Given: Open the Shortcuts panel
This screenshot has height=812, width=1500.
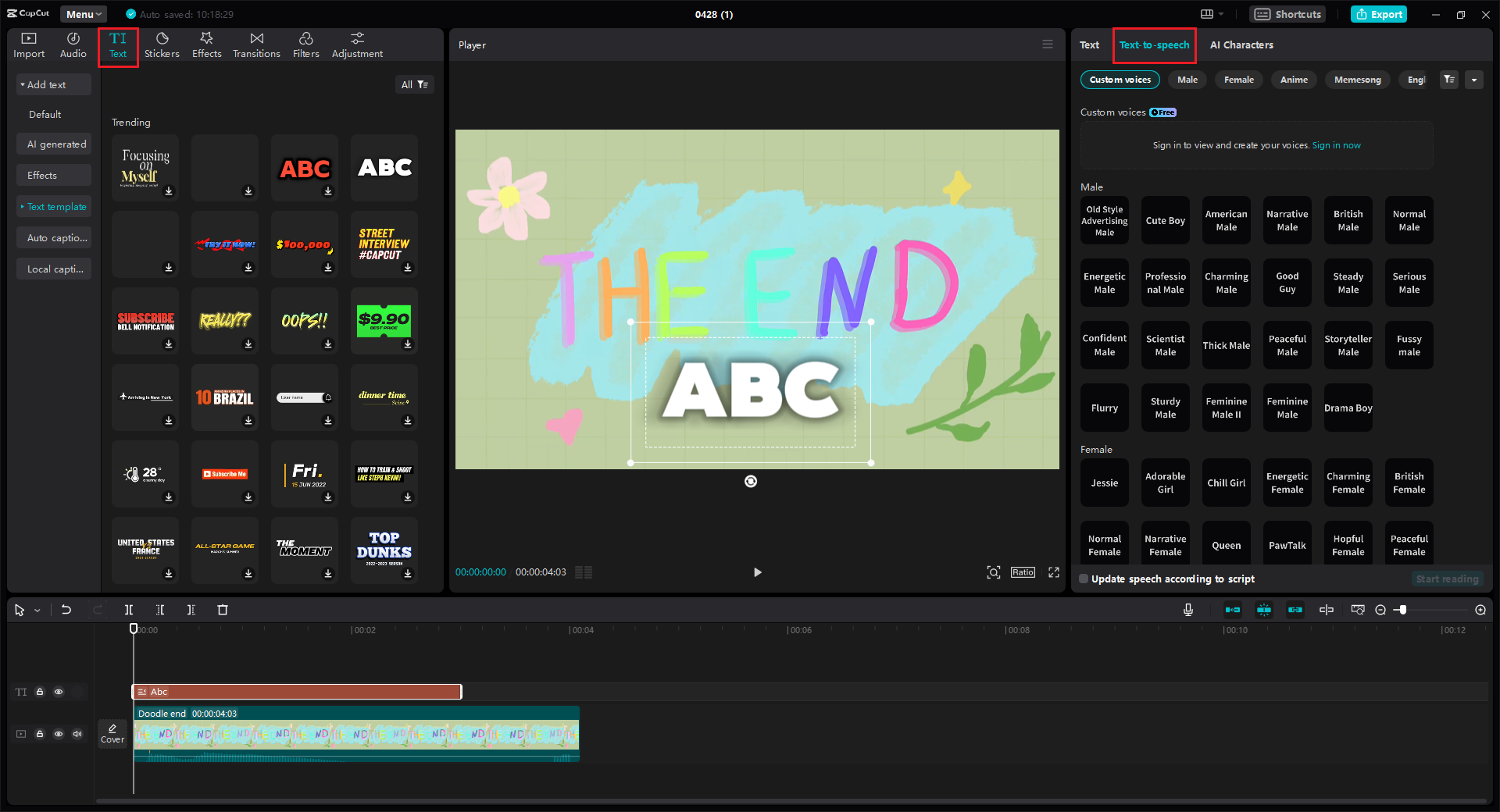Looking at the screenshot, I should pos(1287,14).
